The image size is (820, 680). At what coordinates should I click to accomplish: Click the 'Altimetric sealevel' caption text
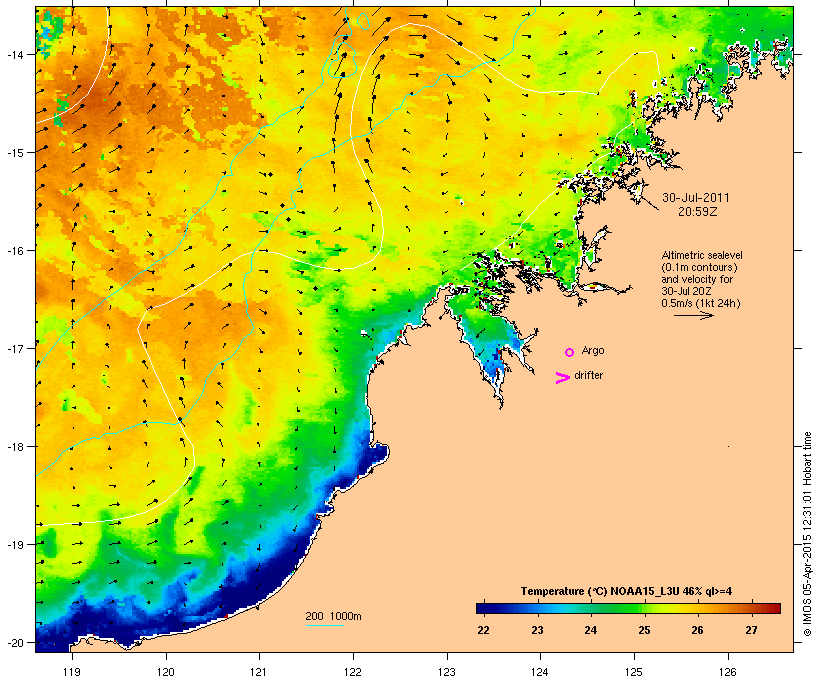pos(702,255)
